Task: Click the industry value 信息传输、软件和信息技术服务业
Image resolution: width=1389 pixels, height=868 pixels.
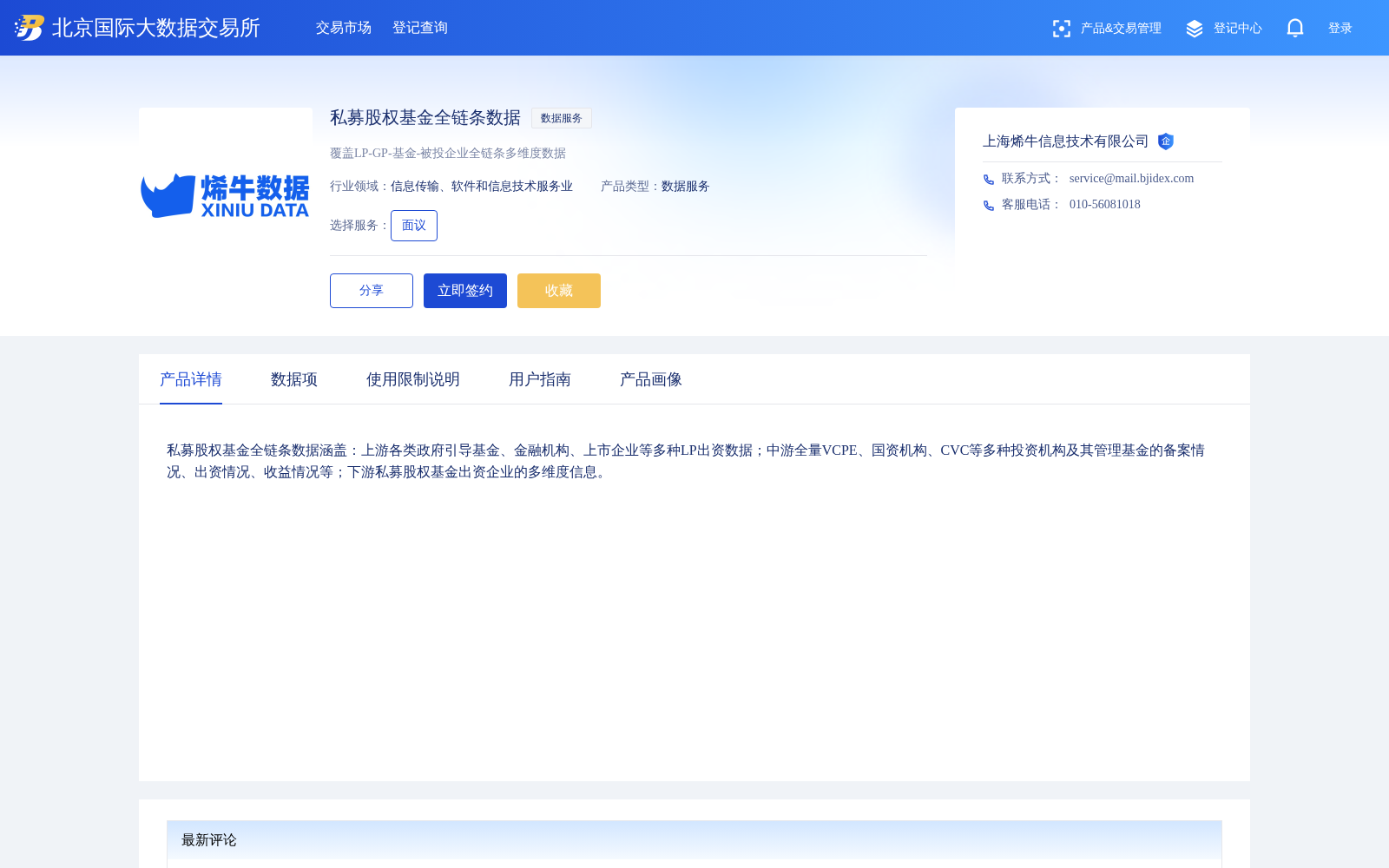Action: [x=482, y=187]
